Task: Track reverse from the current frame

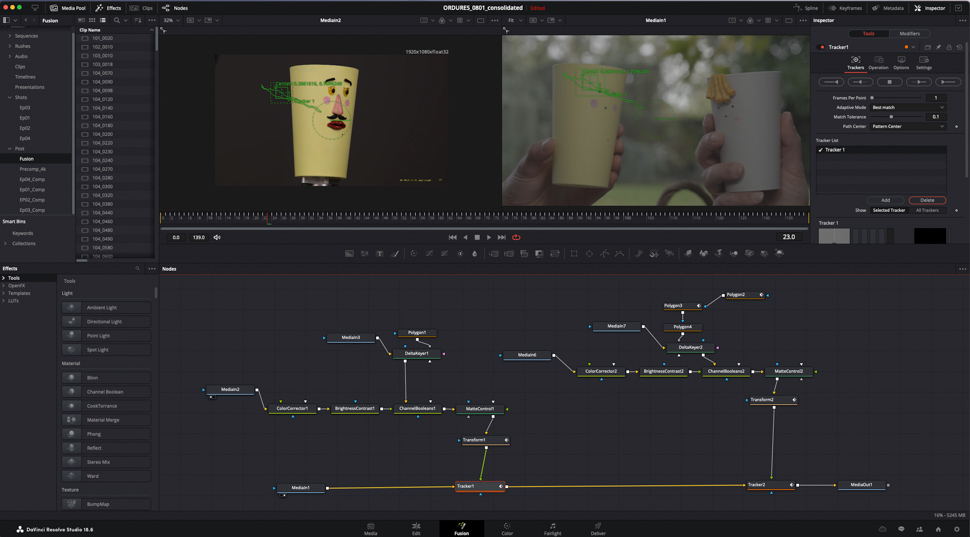Action: (861, 82)
